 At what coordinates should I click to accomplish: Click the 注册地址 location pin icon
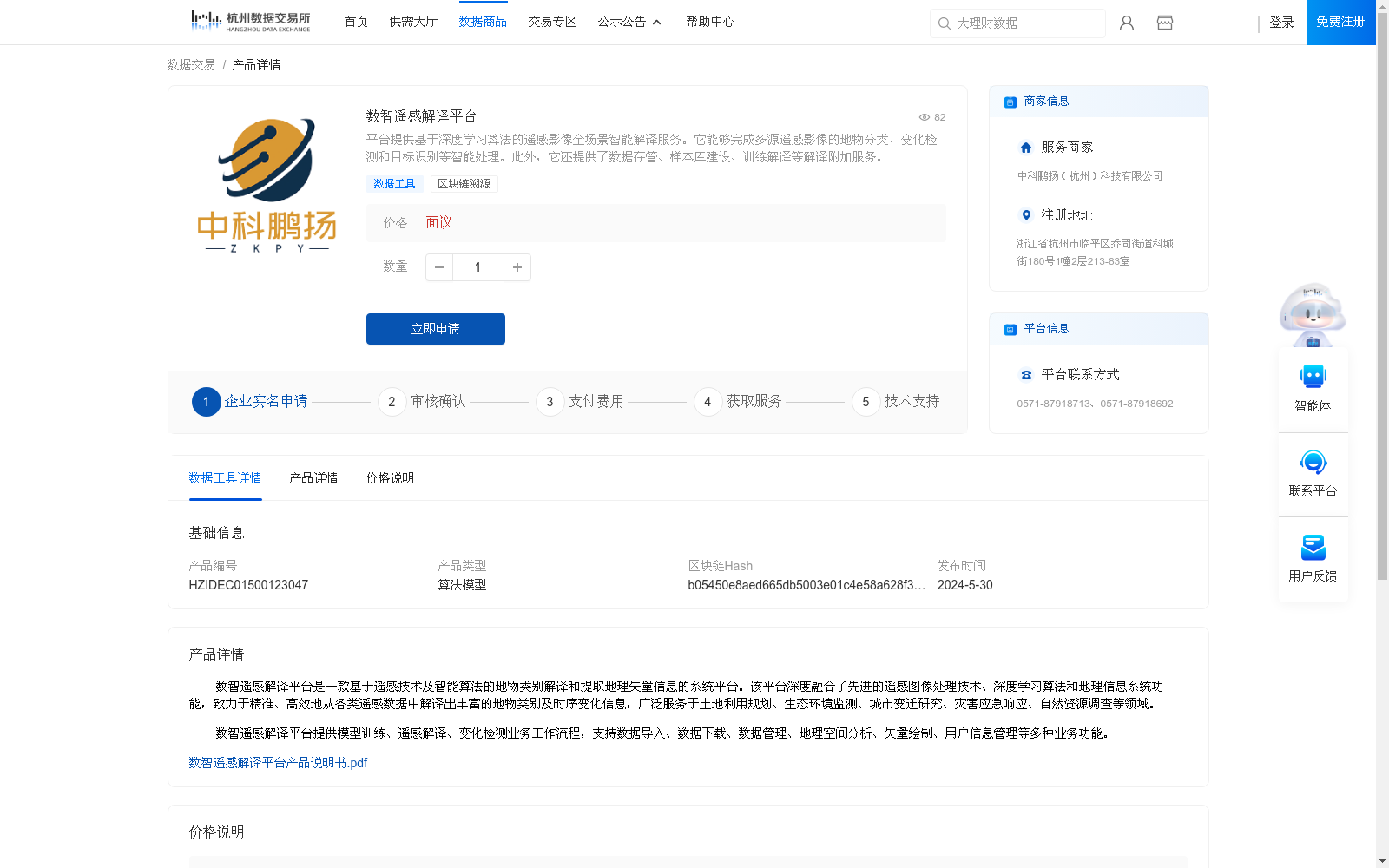(1026, 215)
